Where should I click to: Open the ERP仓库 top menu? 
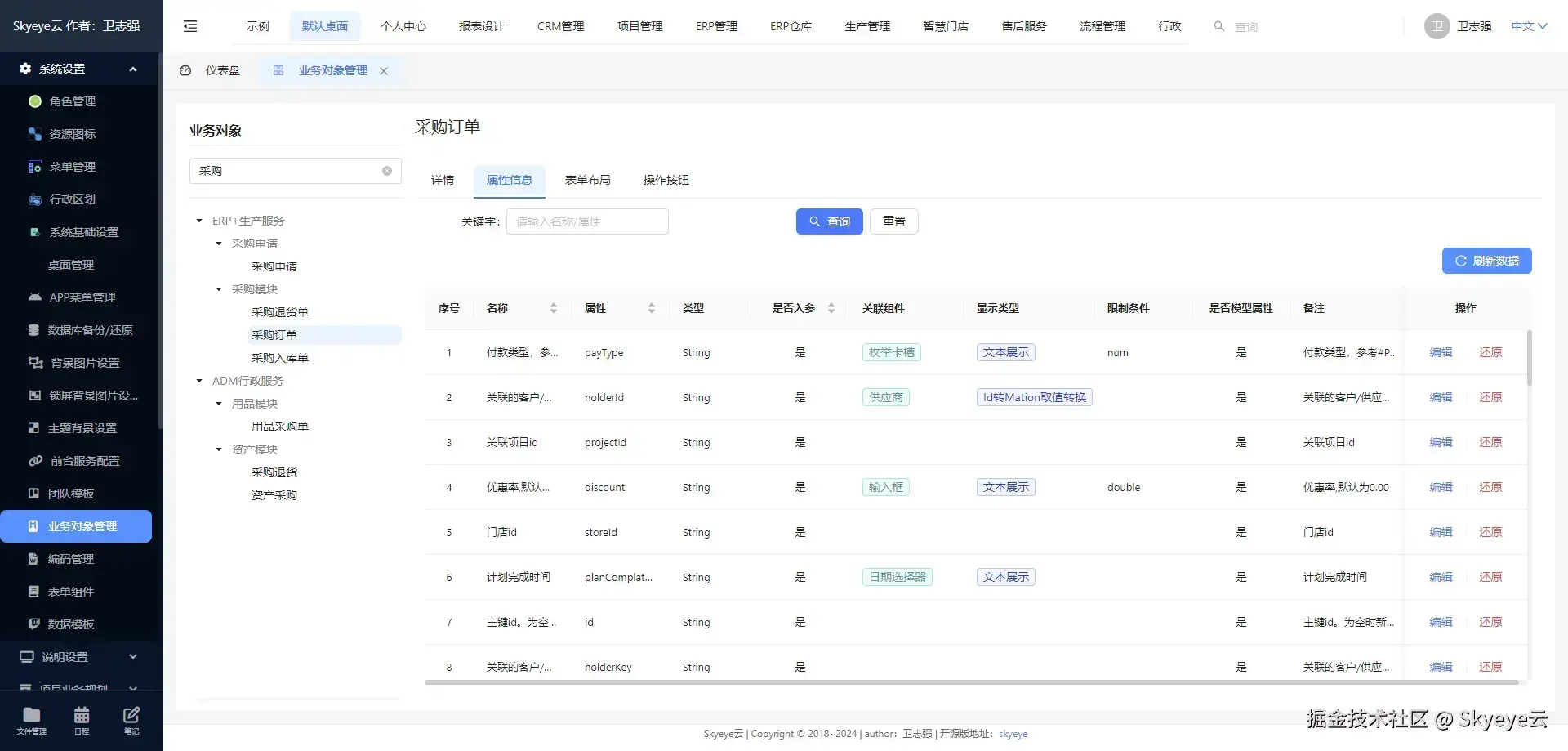[791, 26]
